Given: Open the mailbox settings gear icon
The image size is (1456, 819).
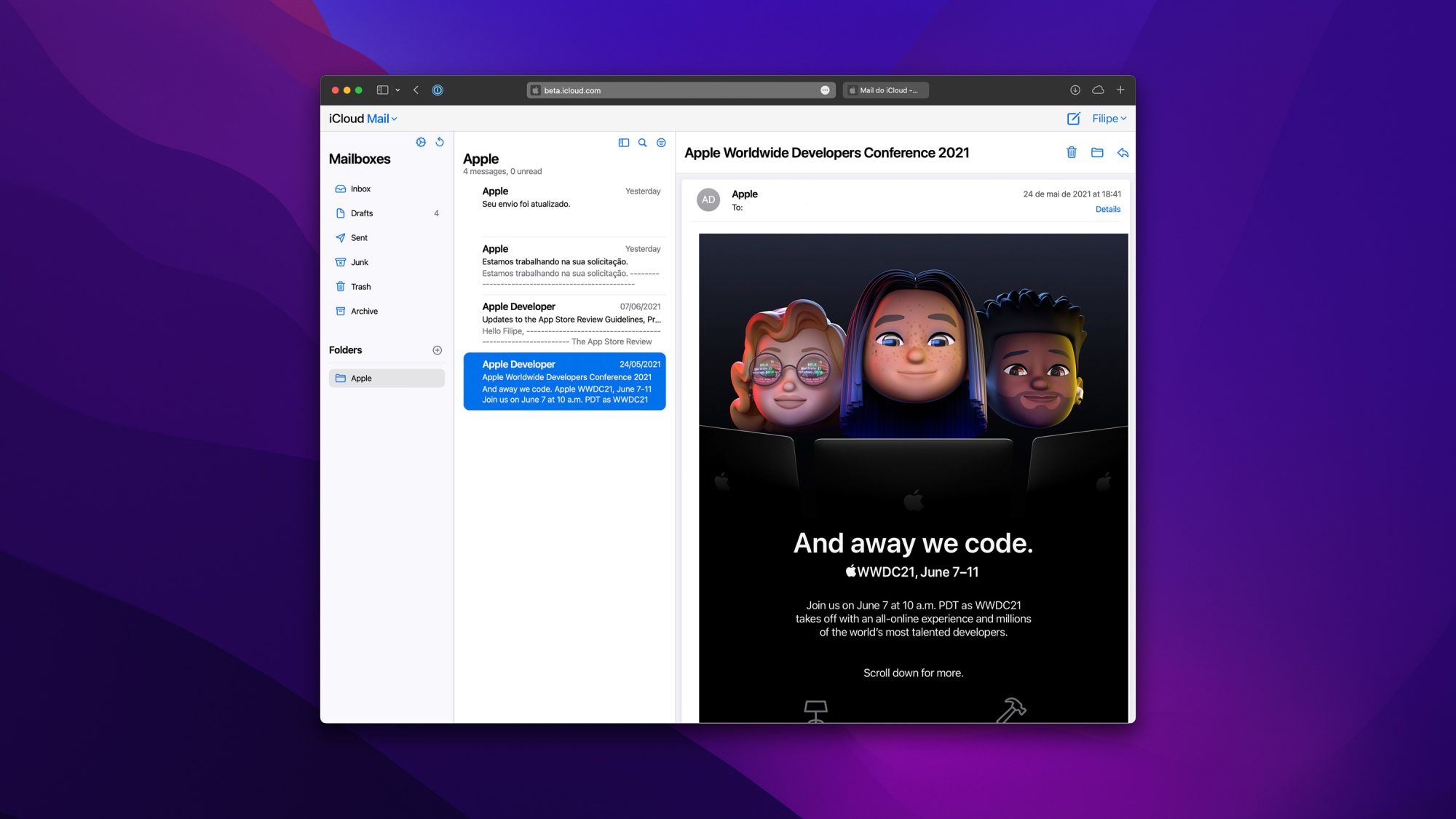Looking at the screenshot, I should [421, 142].
